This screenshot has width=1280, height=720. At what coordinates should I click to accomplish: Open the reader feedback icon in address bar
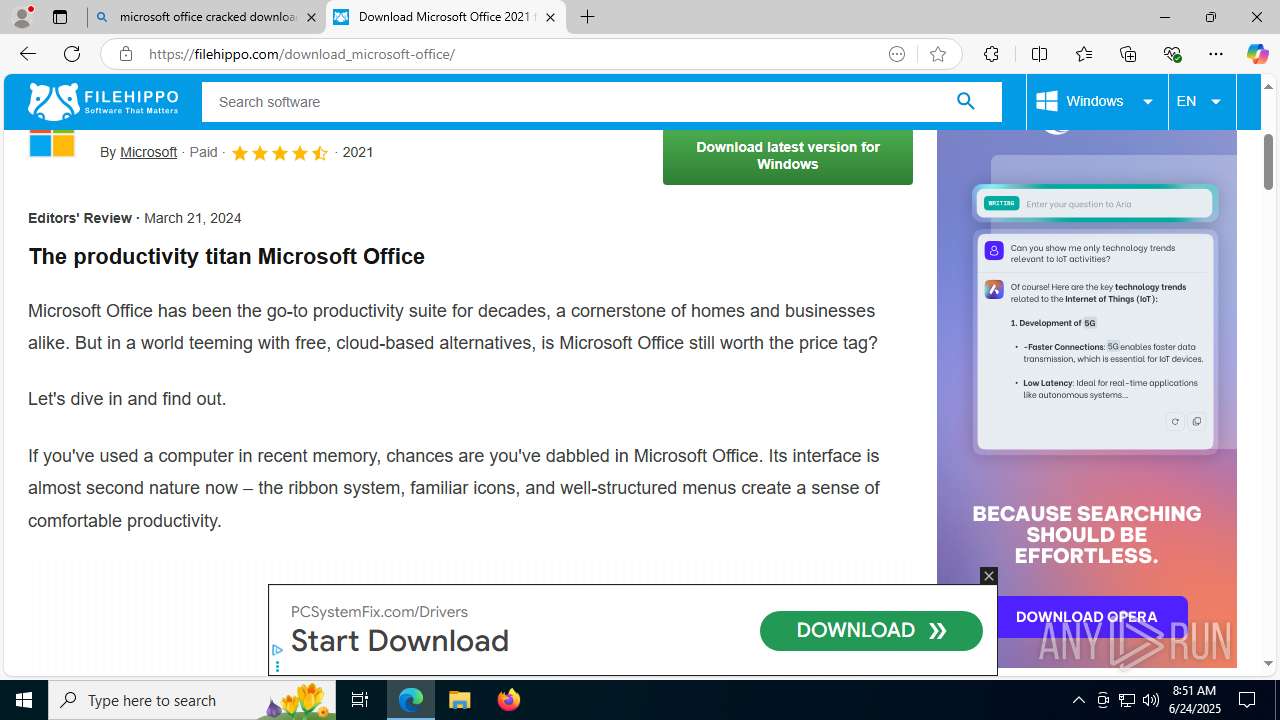pyautogui.click(x=896, y=54)
